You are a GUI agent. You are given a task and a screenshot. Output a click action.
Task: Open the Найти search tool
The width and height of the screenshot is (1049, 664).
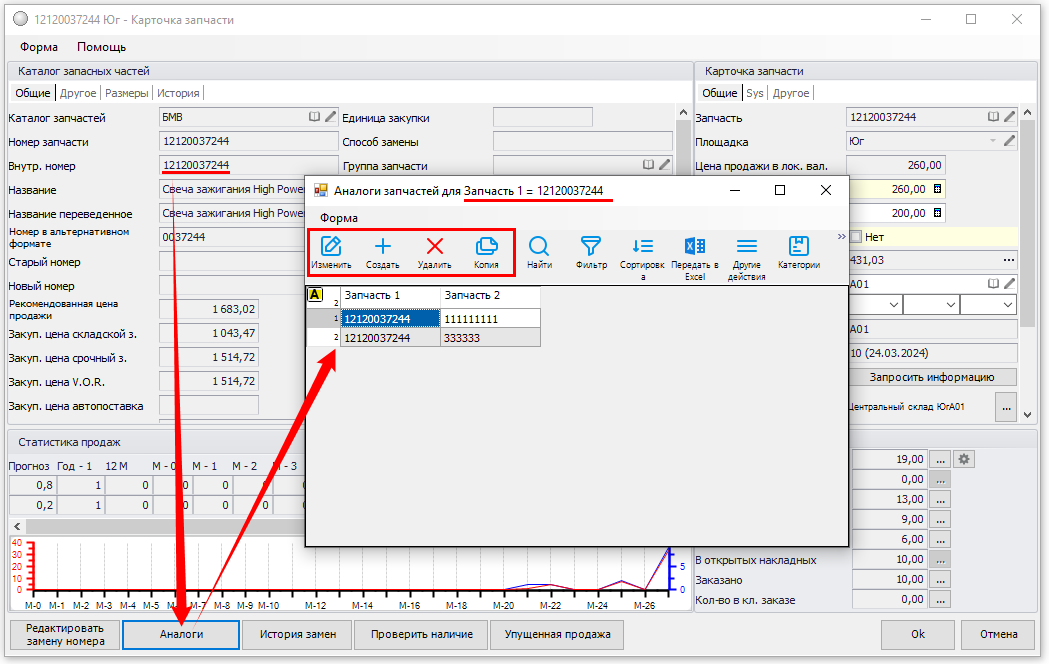[539, 247]
